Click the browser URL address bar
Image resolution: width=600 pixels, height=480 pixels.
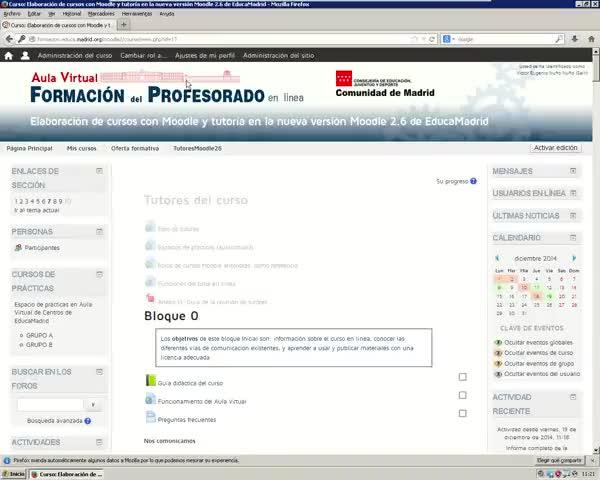click(x=222, y=39)
